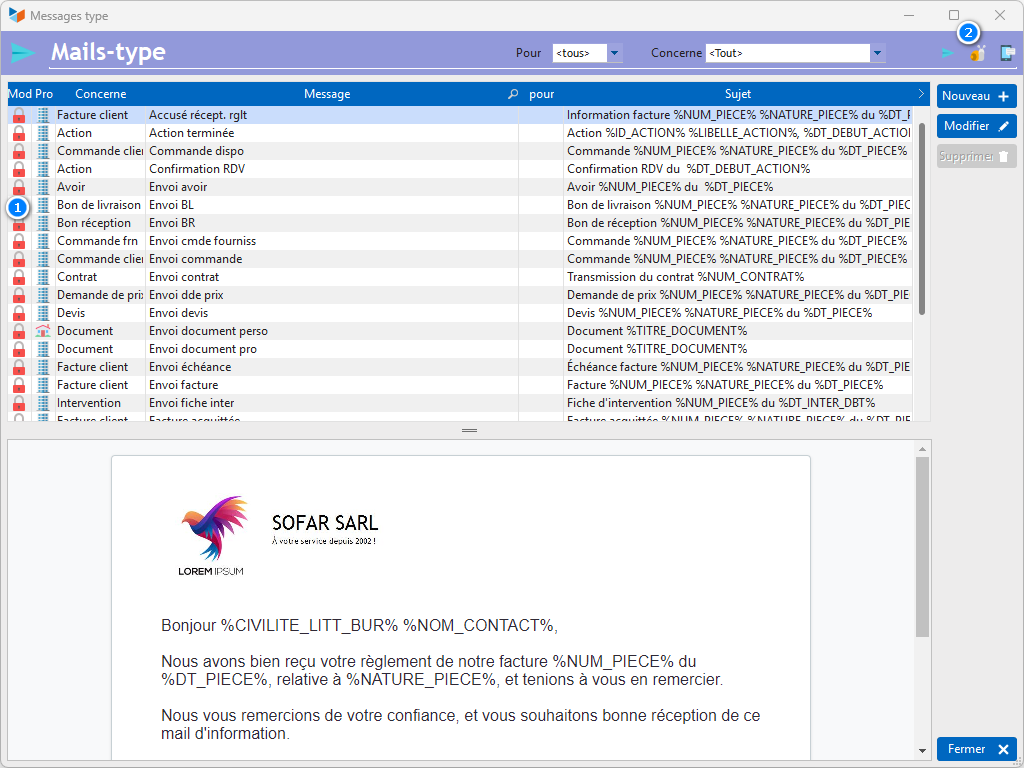1024x768 pixels.
Task: Open the Pour dropdown showing <tous>
Action: [x=614, y=53]
